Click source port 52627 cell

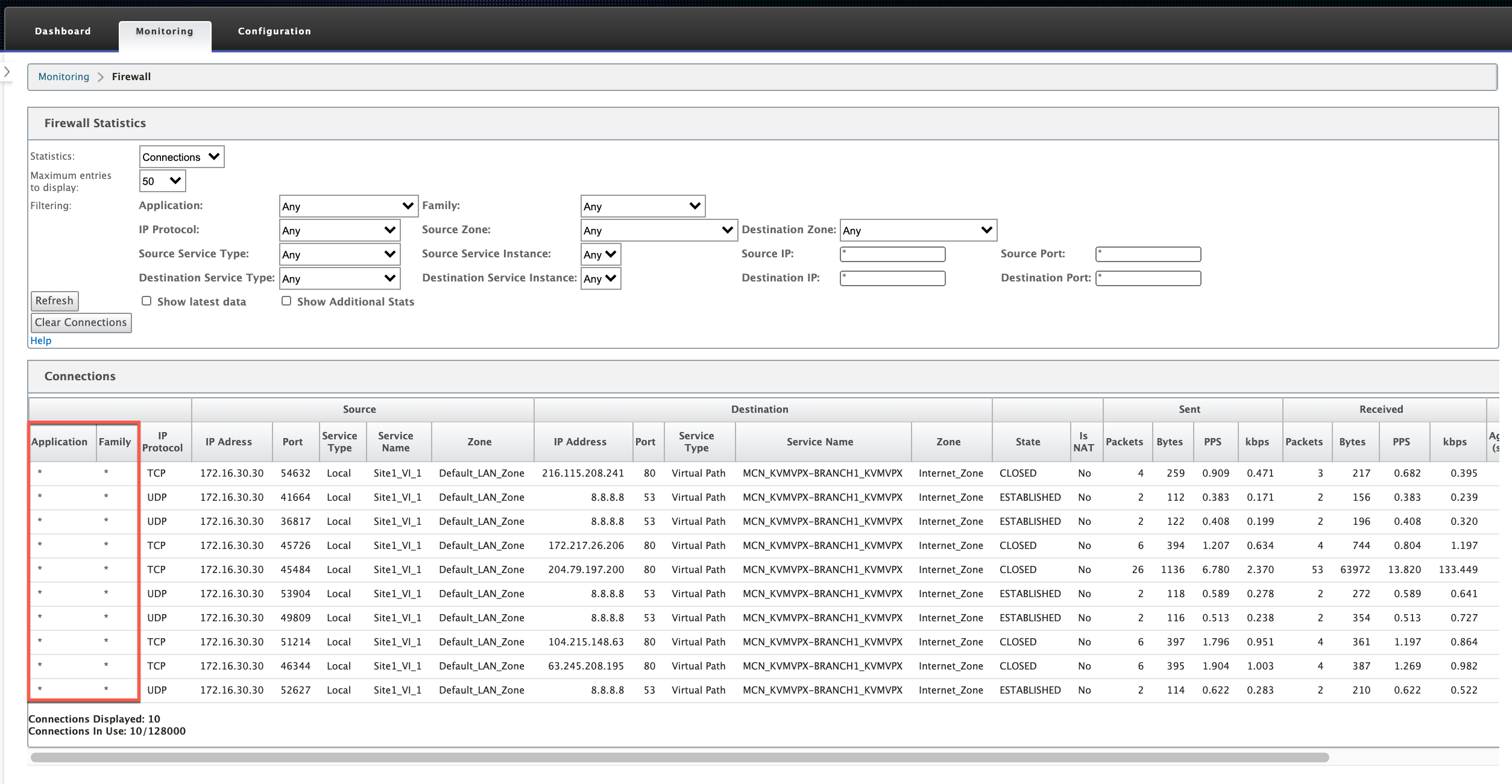tap(295, 690)
